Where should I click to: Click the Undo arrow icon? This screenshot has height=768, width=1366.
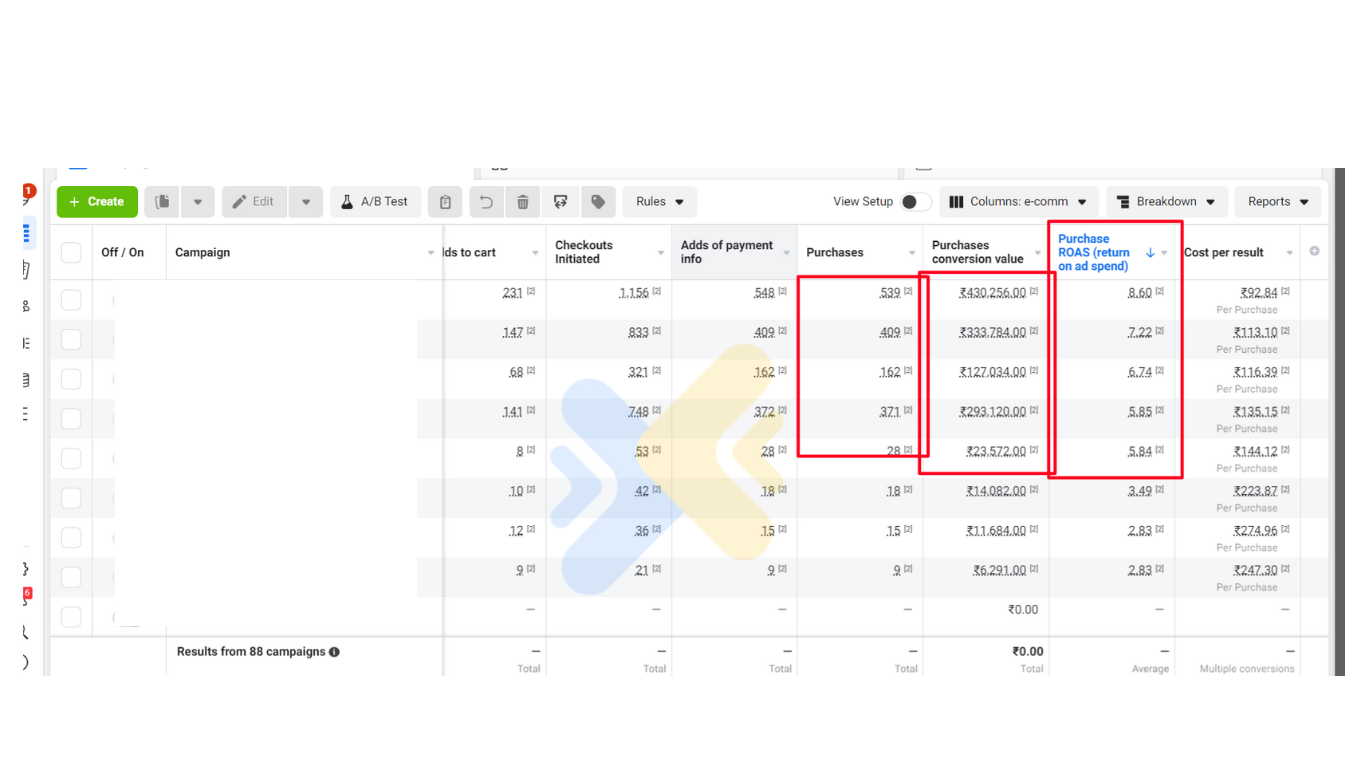tap(486, 202)
